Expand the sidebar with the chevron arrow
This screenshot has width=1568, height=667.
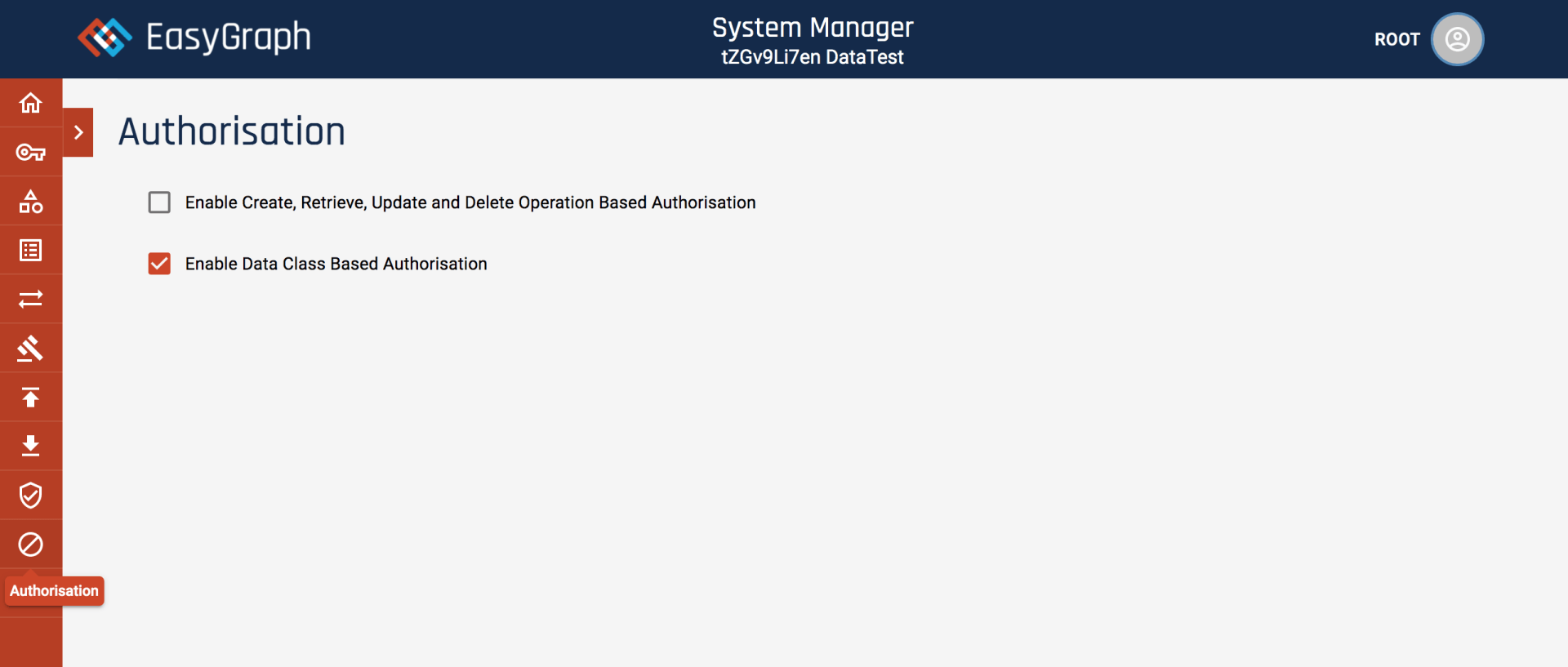coord(78,132)
